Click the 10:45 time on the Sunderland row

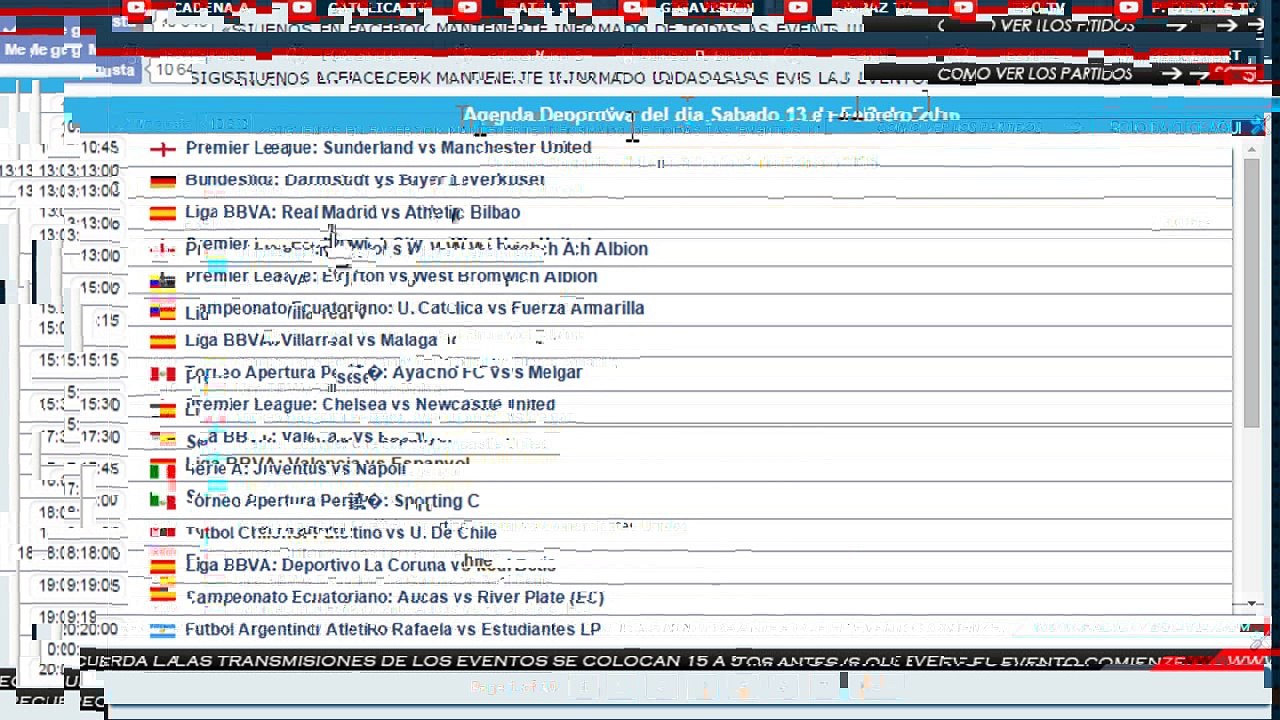point(100,148)
